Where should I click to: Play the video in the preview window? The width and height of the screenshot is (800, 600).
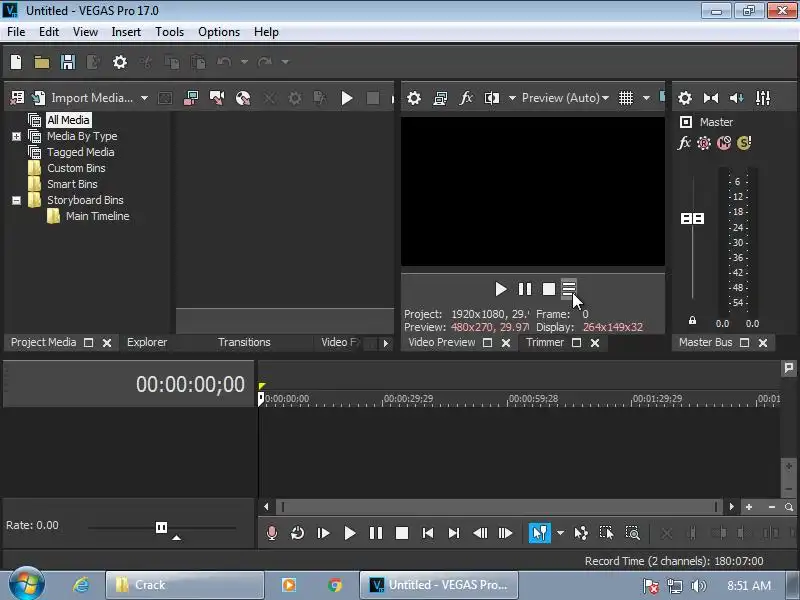click(x=501, y=289)
